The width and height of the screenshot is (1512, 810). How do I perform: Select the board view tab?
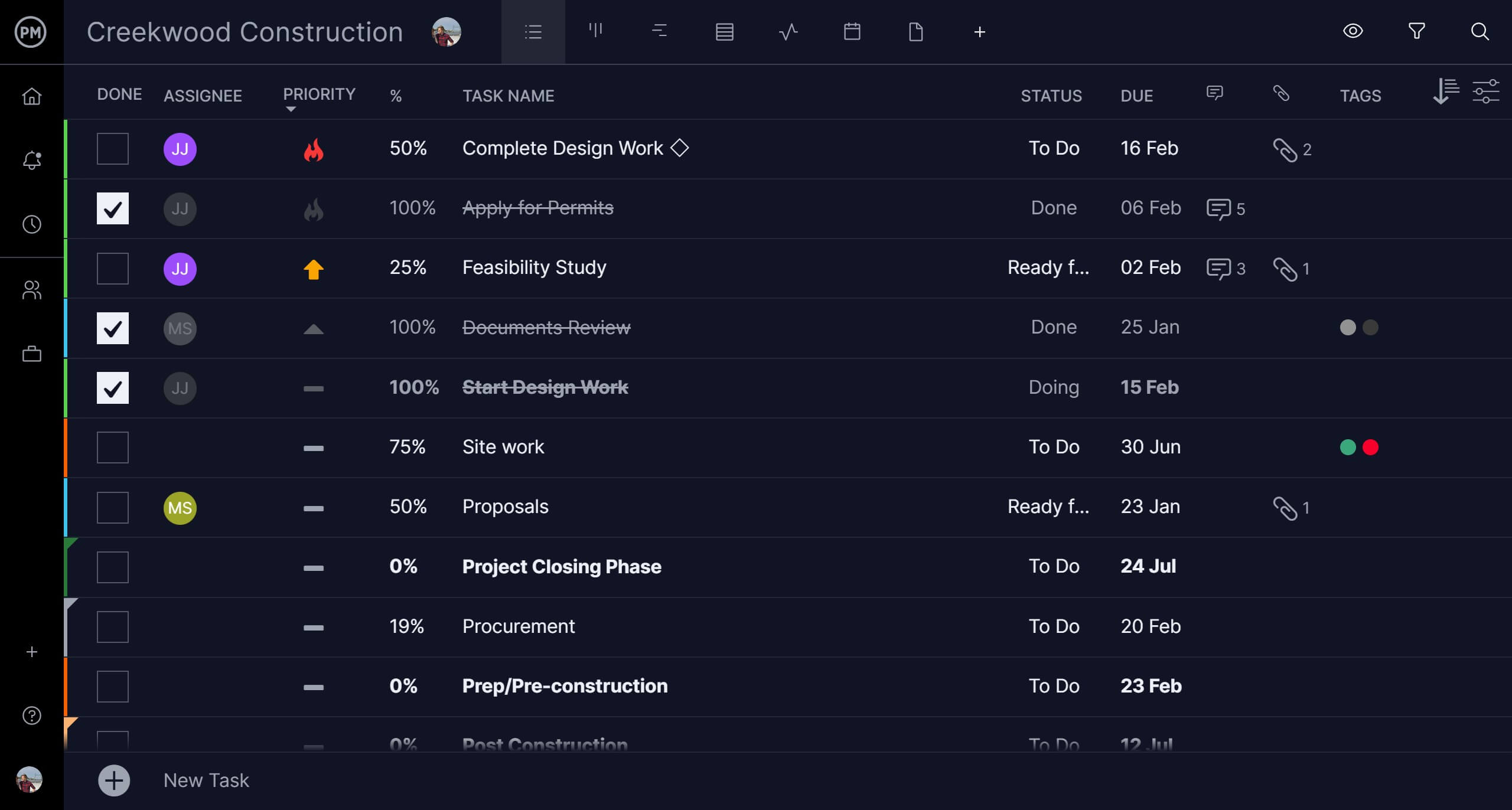click(596, 32)
